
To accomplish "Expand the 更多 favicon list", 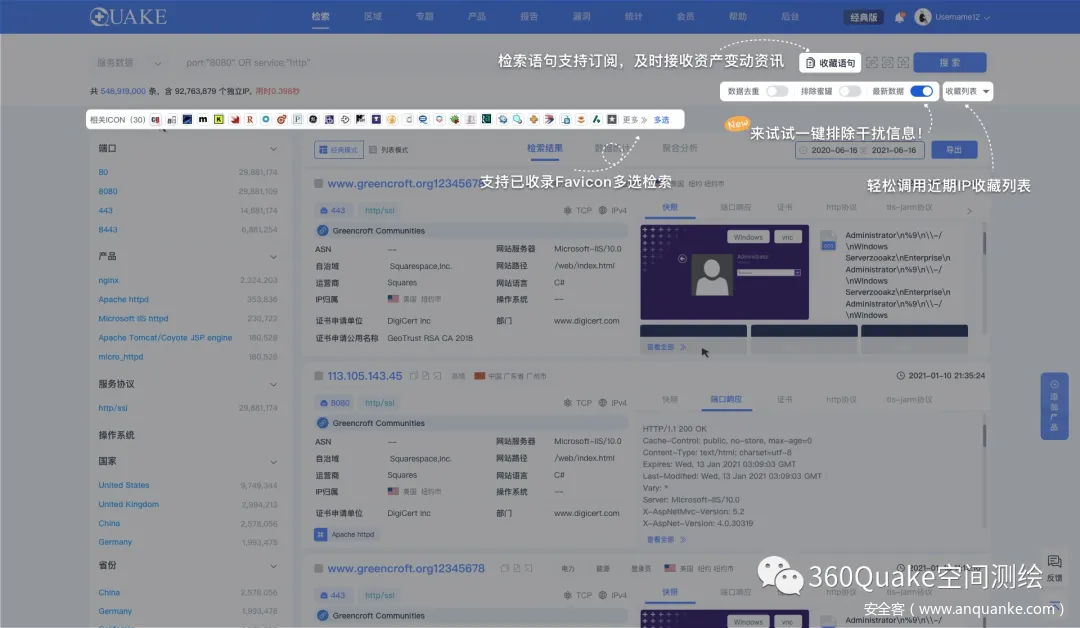I will (x=634, y=120).
